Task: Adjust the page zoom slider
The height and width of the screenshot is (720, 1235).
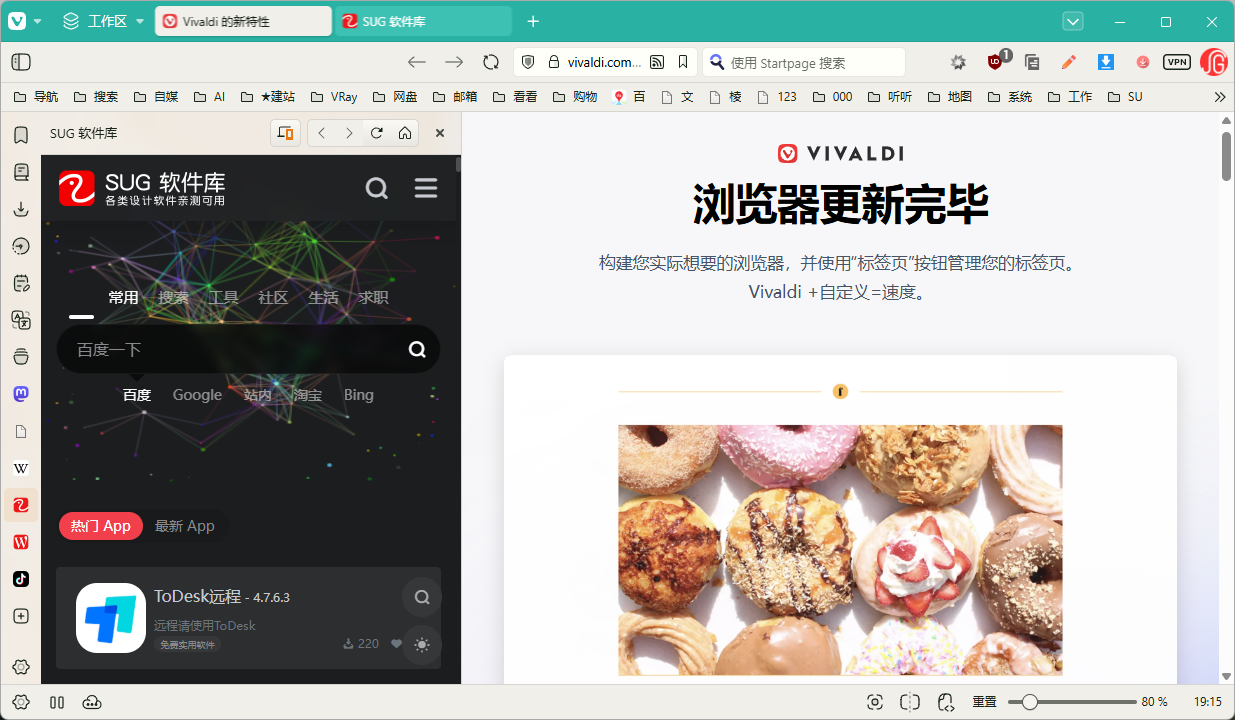Action: point(1029,702)
